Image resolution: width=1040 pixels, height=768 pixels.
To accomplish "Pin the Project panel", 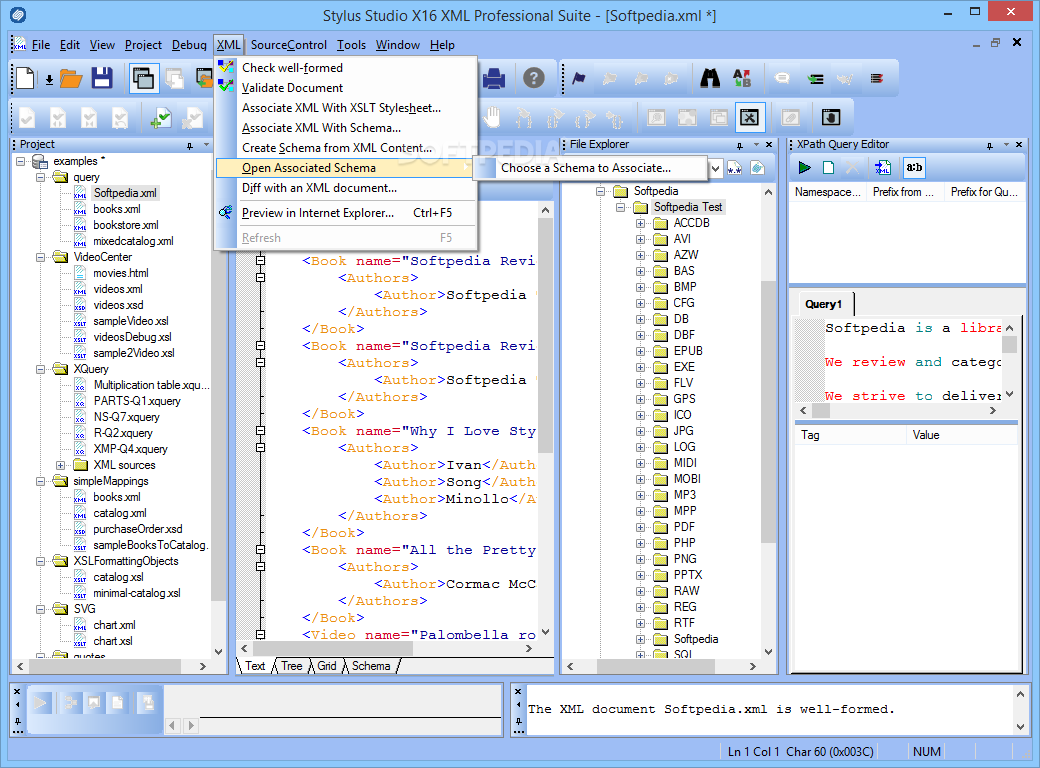I will coord(190,145).
